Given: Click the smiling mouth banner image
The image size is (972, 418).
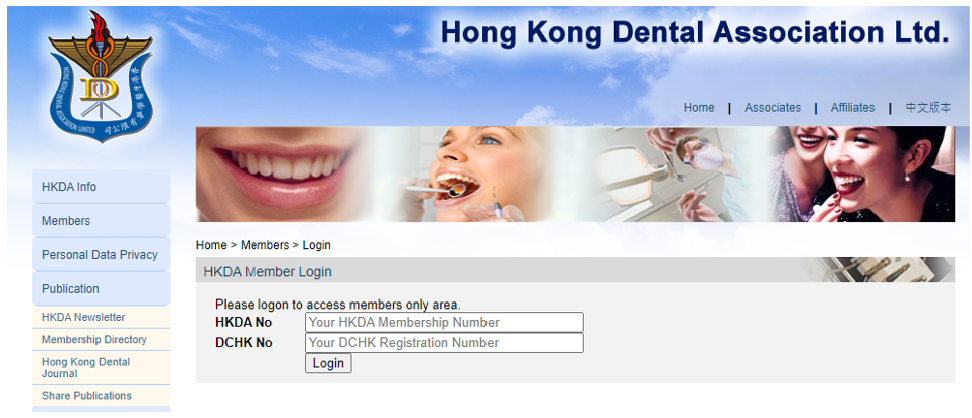Looking at the screenshot, I should (x=282, y=174).
